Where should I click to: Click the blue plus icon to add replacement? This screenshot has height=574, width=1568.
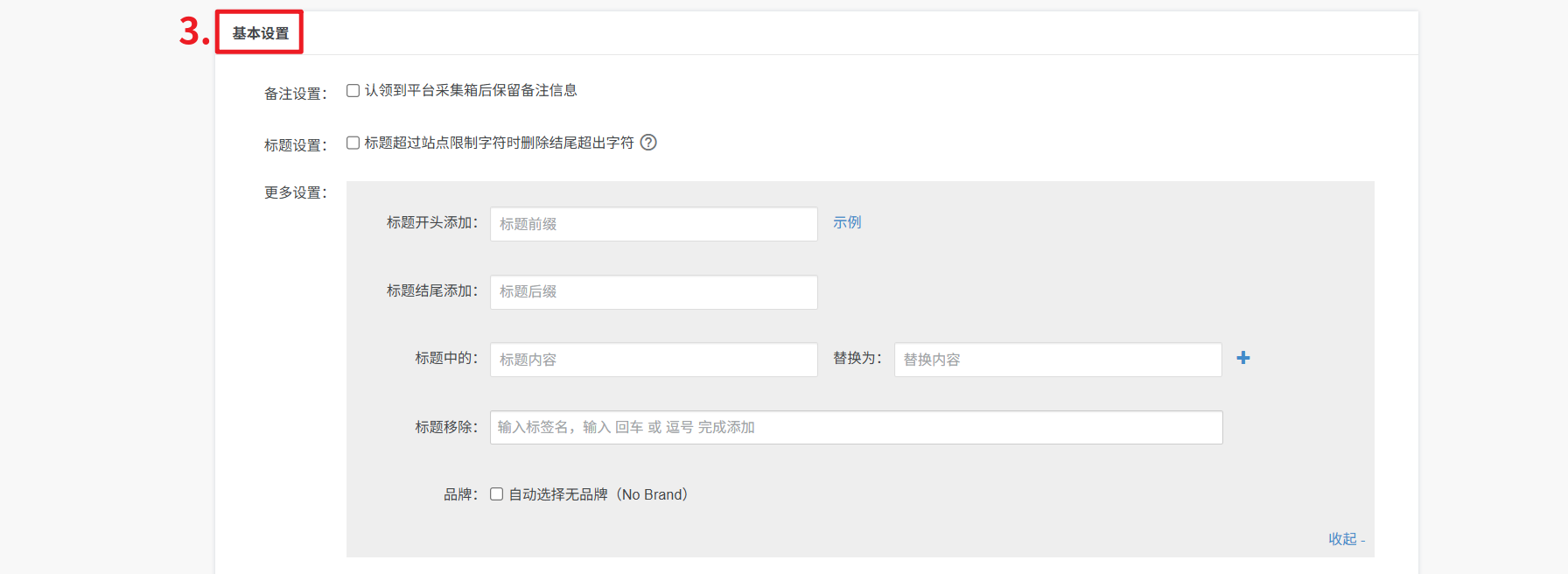point(1242,358)
